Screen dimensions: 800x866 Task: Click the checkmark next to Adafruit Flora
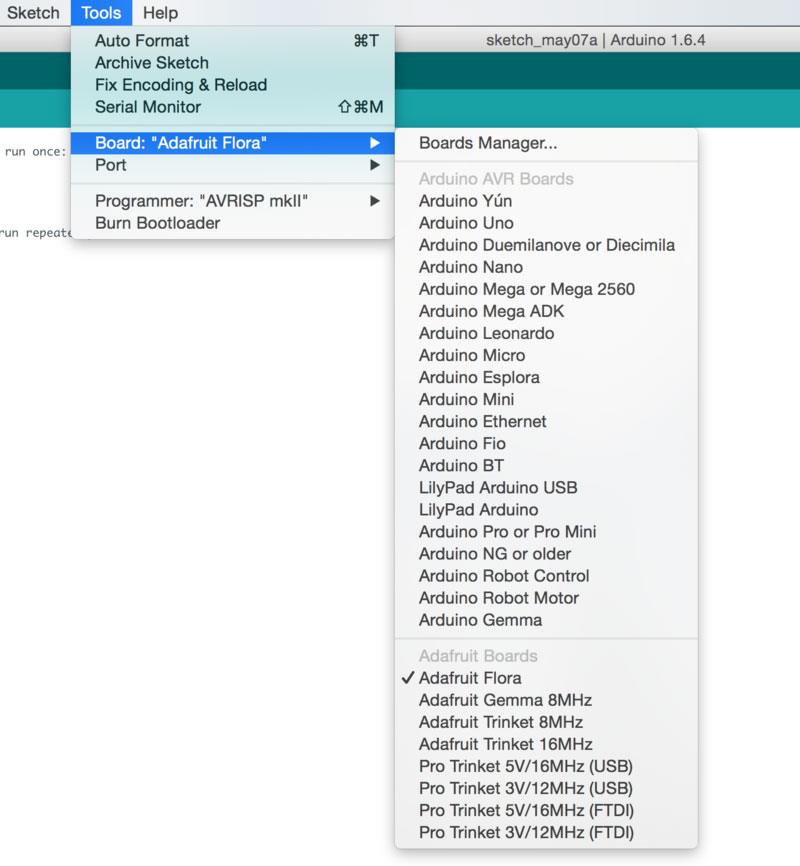pyautogui.click(x=409, y=677)
